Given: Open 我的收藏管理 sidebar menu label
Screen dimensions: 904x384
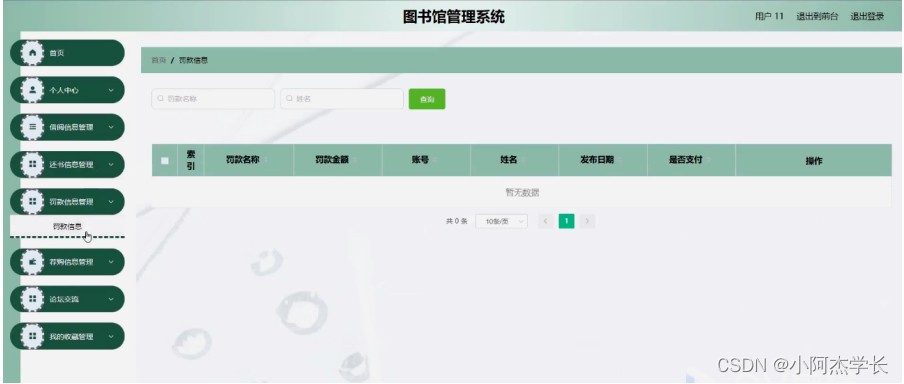Looking at the screenshot, I should (71, 337).
